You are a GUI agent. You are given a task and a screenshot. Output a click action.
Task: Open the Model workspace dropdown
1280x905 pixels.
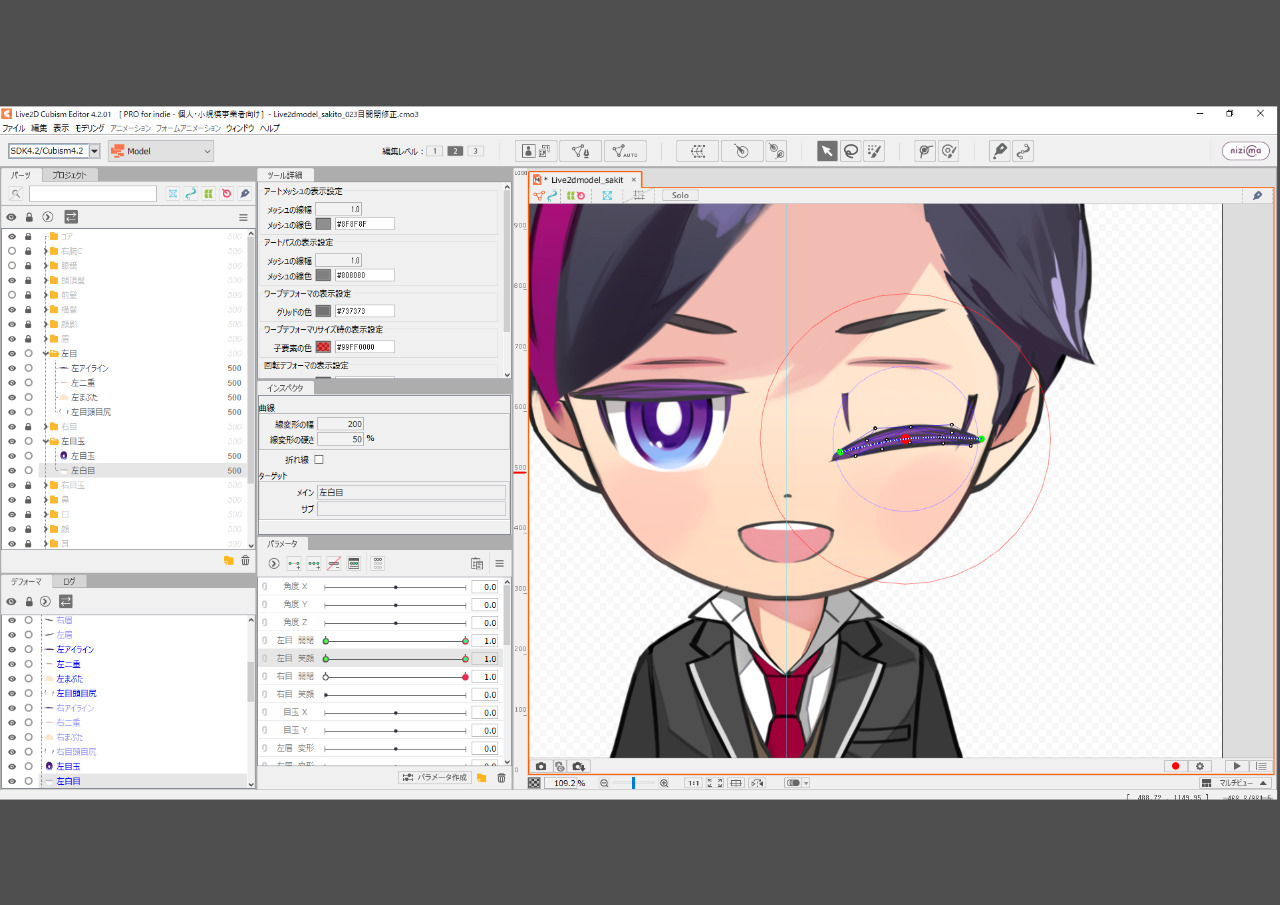[161, 151]
